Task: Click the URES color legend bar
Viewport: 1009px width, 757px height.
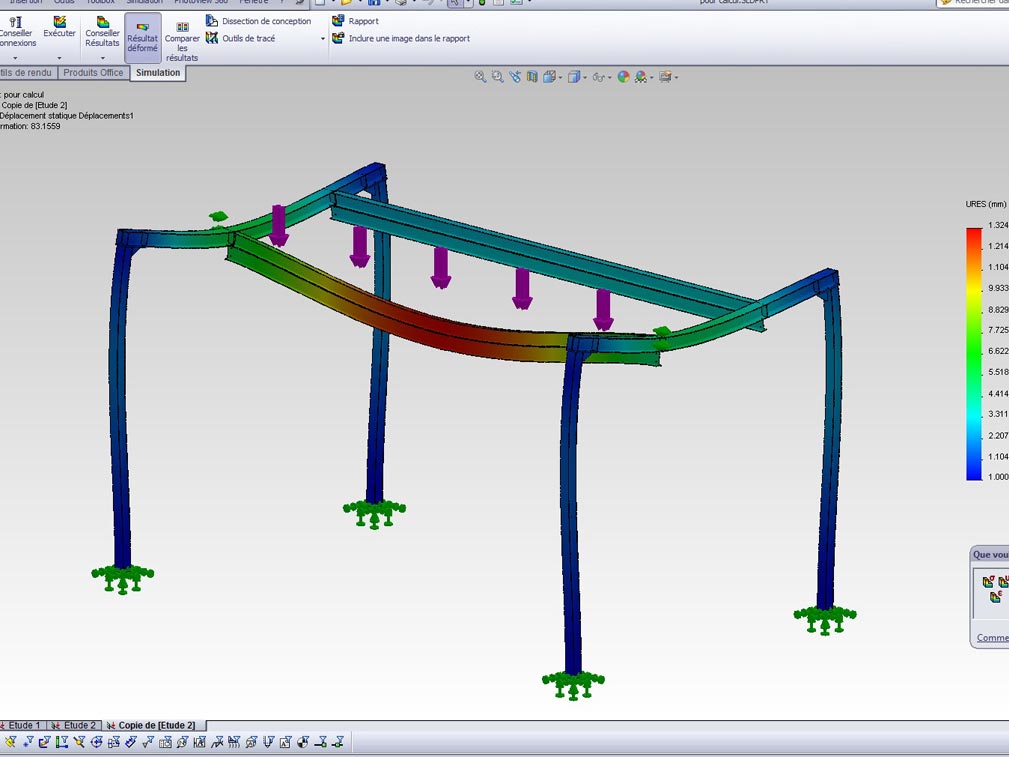Action: [974, 354]
